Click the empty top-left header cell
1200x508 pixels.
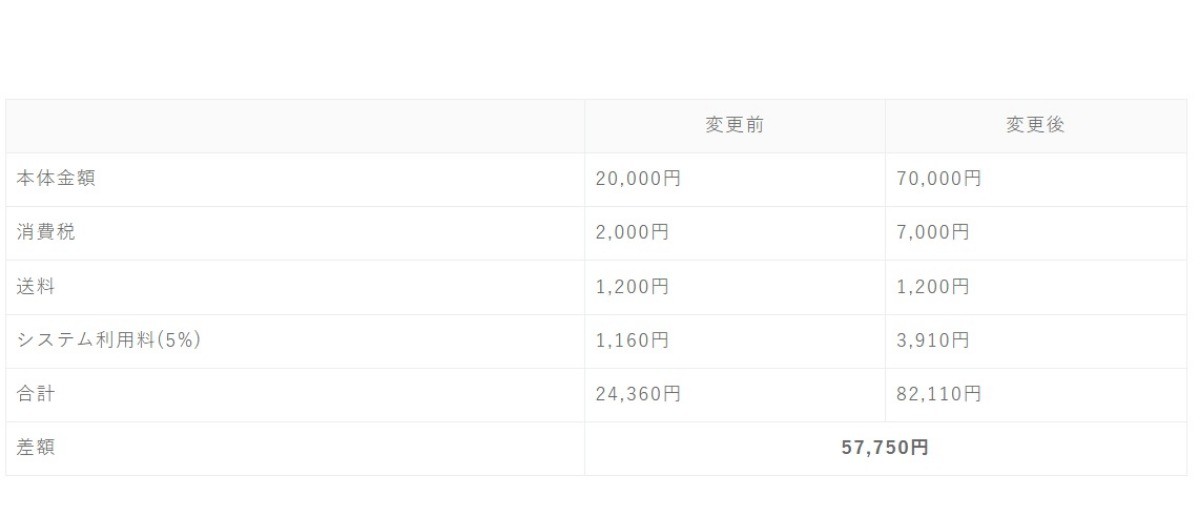pos(295,126)
